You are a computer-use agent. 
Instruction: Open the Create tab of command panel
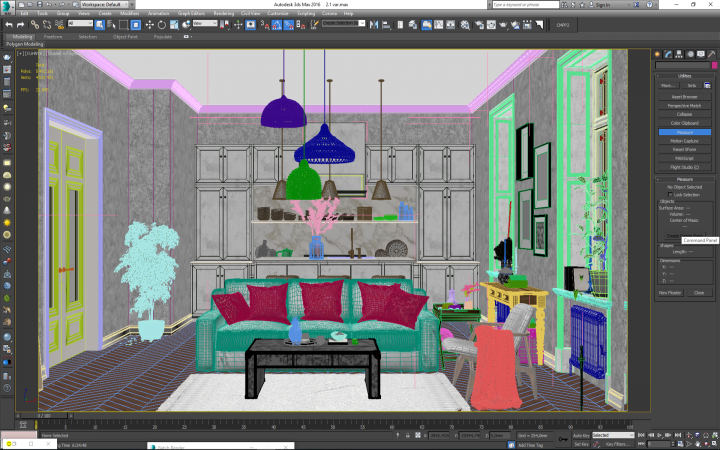click(x=657, y=54)
